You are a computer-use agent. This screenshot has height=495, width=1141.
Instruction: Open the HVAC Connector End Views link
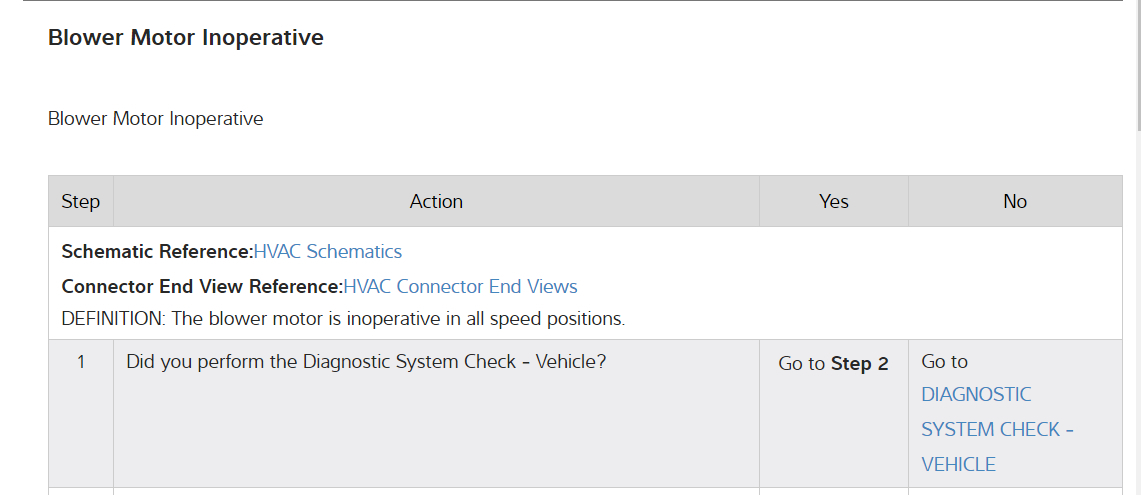coord(460,287)
